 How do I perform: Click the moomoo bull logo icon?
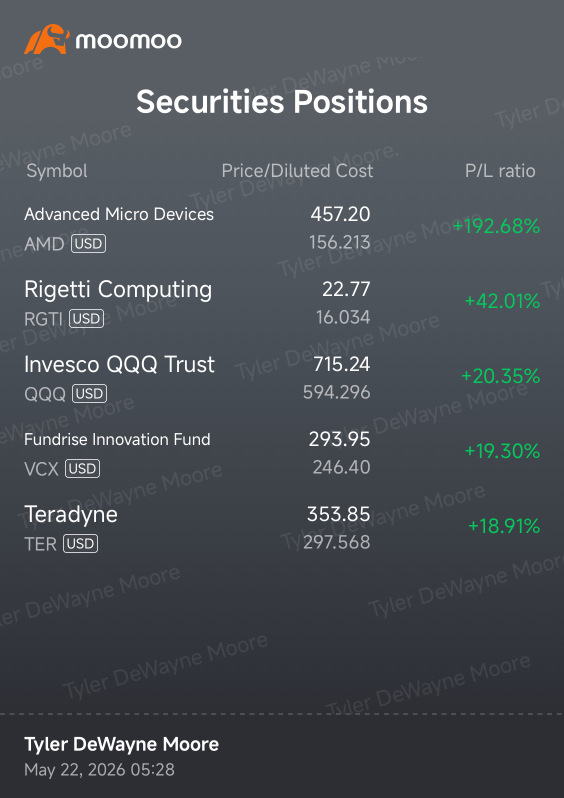tap(46, 39)
